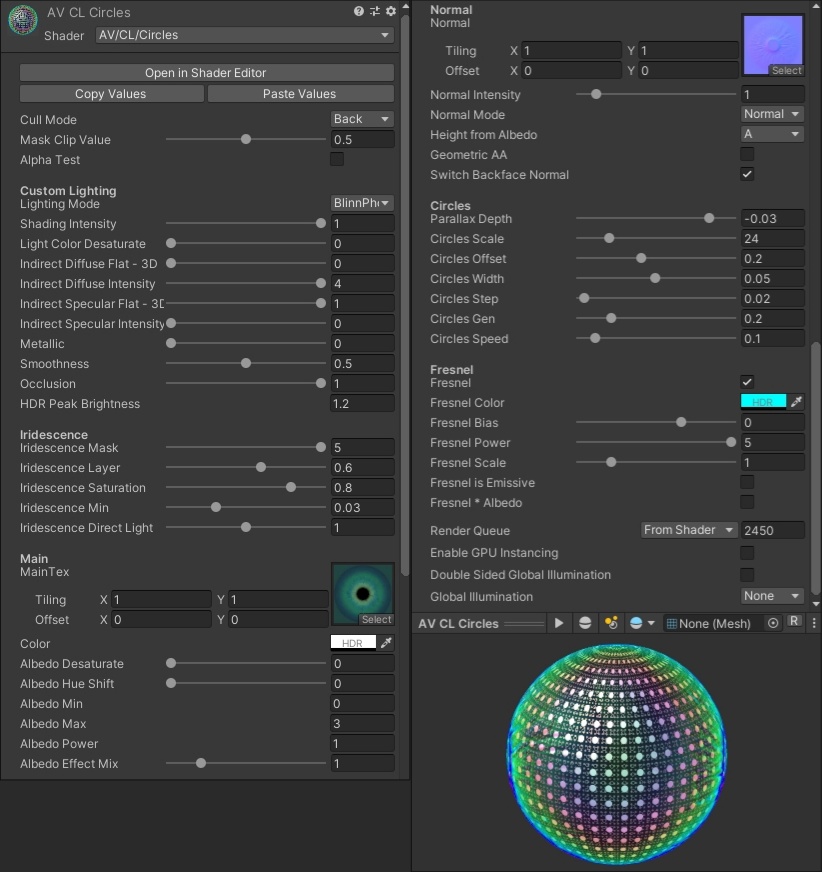Open the preview options three-dot menu
The height and width of the screenshot is (872, 822).
(x=815, y=622)
